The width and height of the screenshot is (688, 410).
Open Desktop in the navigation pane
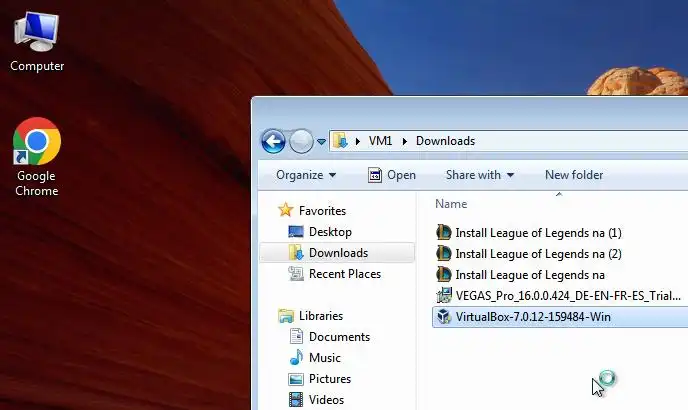pyautogui.click(x=330, y=232)
